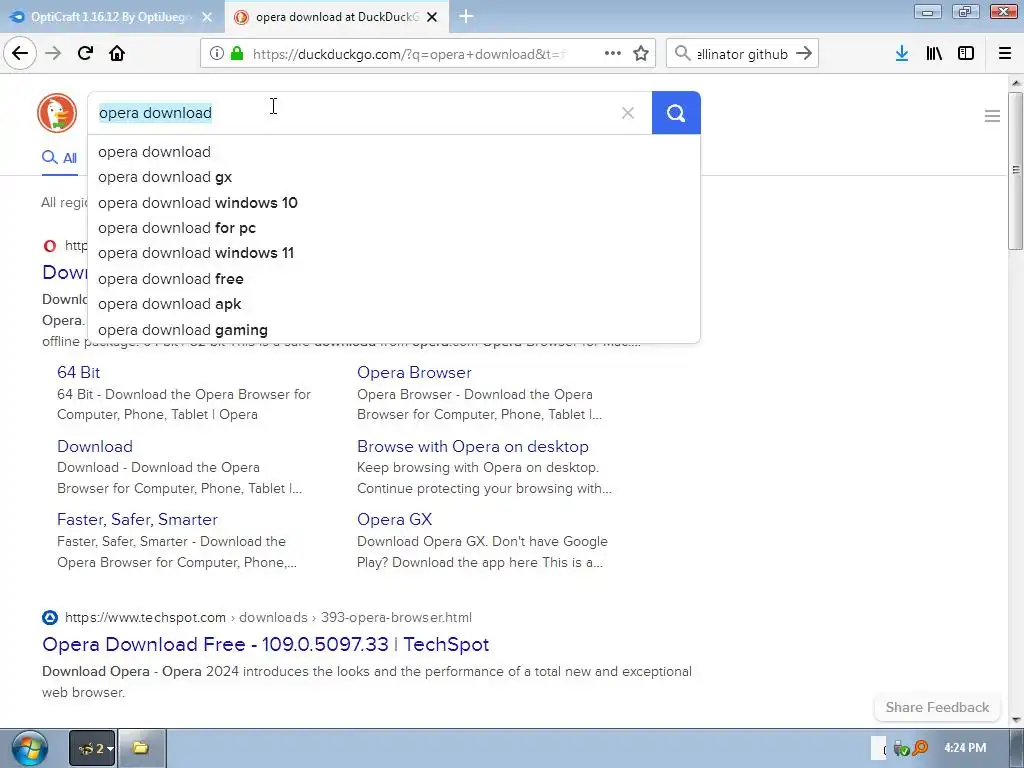The height and width of the screenshot is (768, 1024).
Task: Click the Share Feedback button
Action: tap(937, 707)
